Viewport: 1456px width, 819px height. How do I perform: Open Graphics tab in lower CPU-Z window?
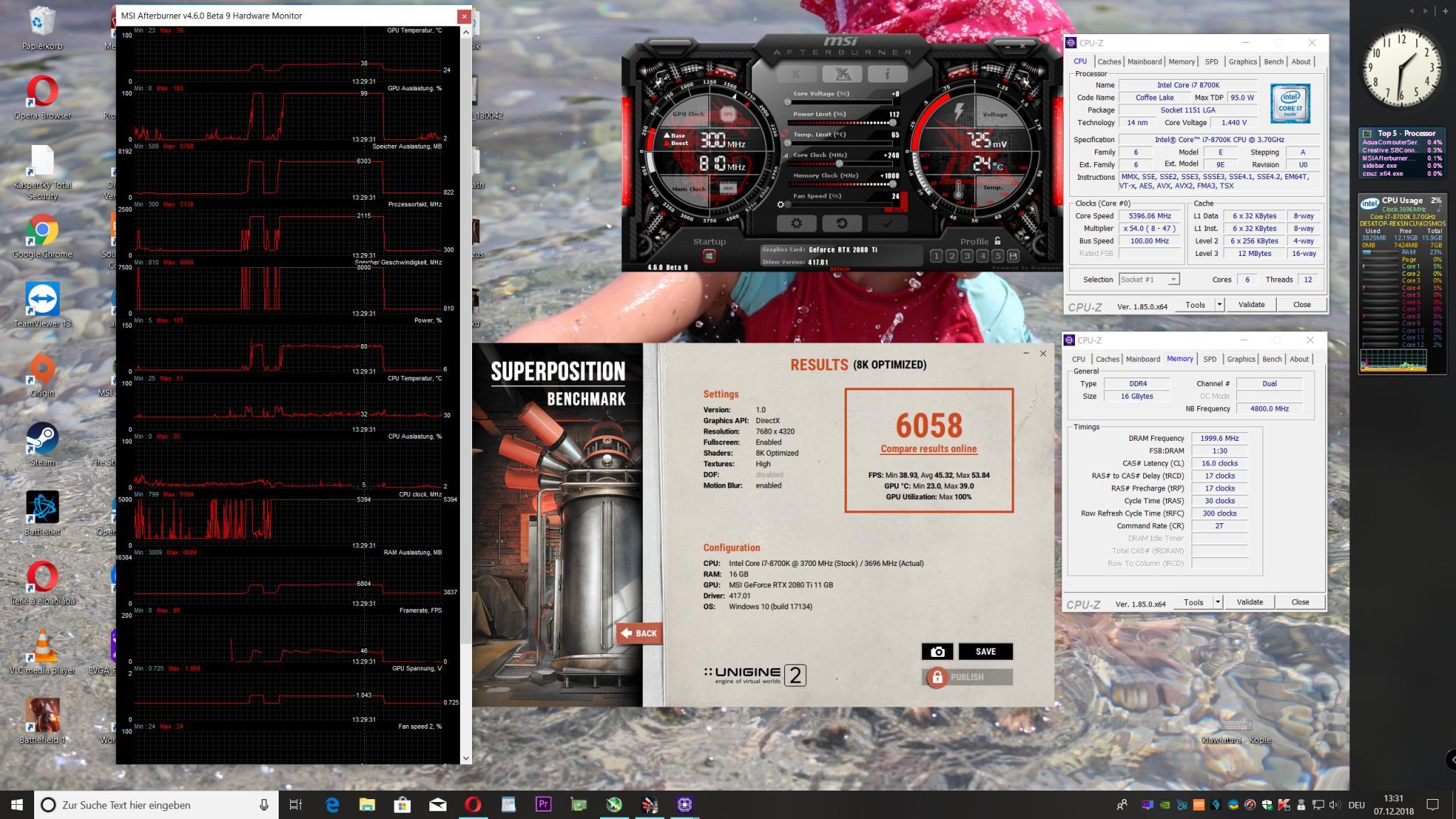(x=1241, y=359)
